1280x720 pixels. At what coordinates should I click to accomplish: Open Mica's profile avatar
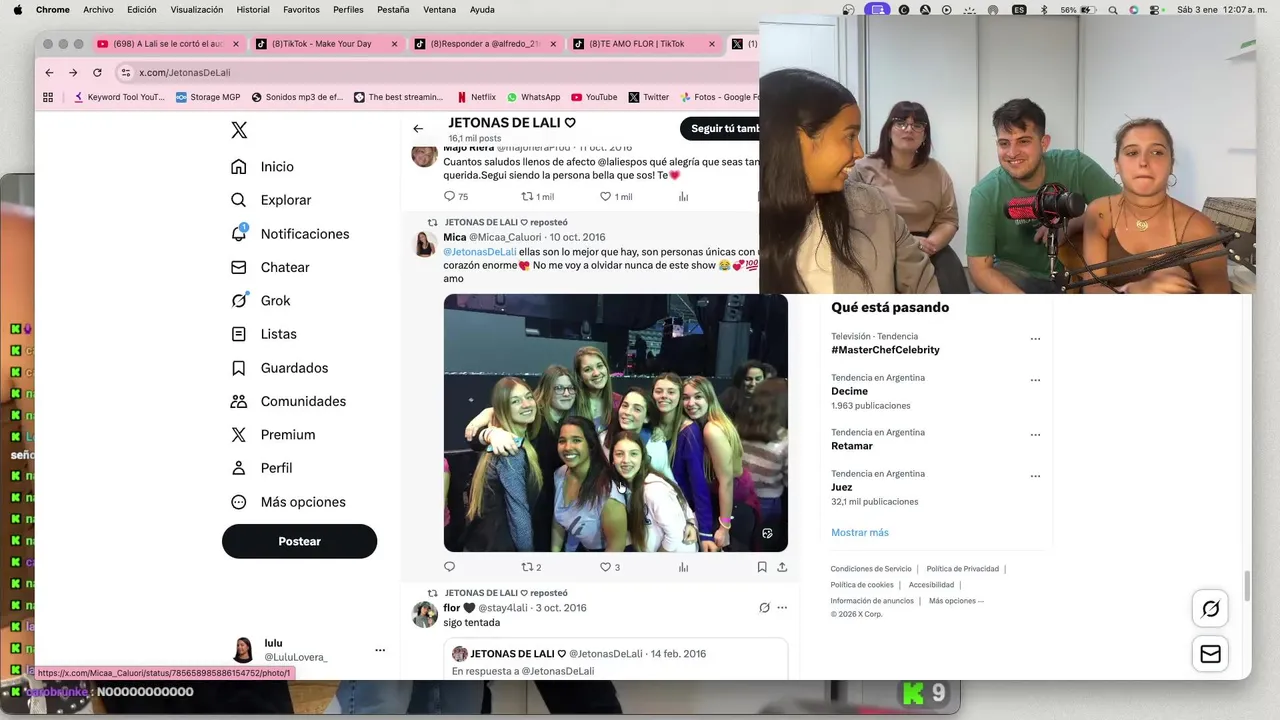pos(425,244)
